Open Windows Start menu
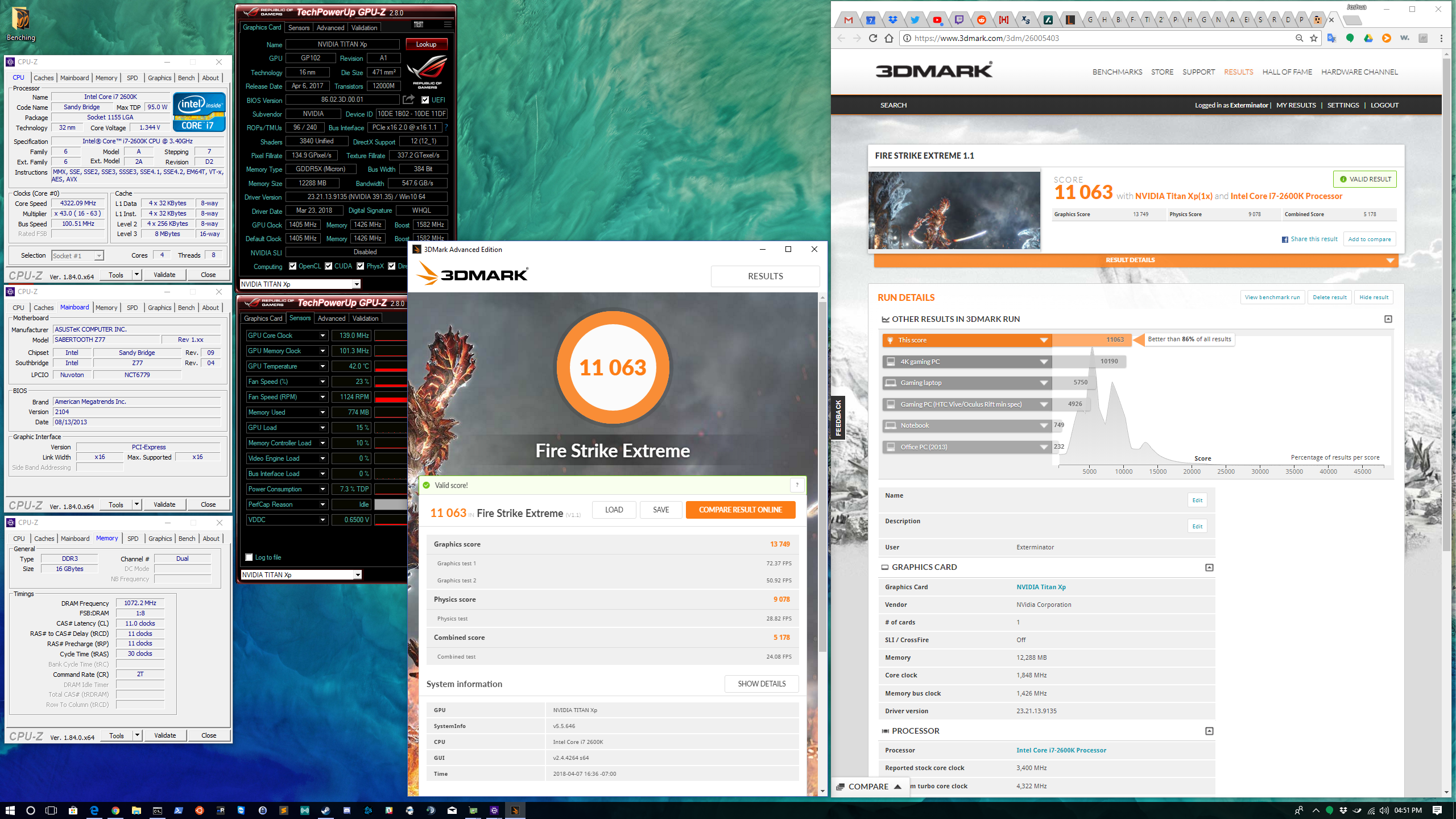 [10, 810]
